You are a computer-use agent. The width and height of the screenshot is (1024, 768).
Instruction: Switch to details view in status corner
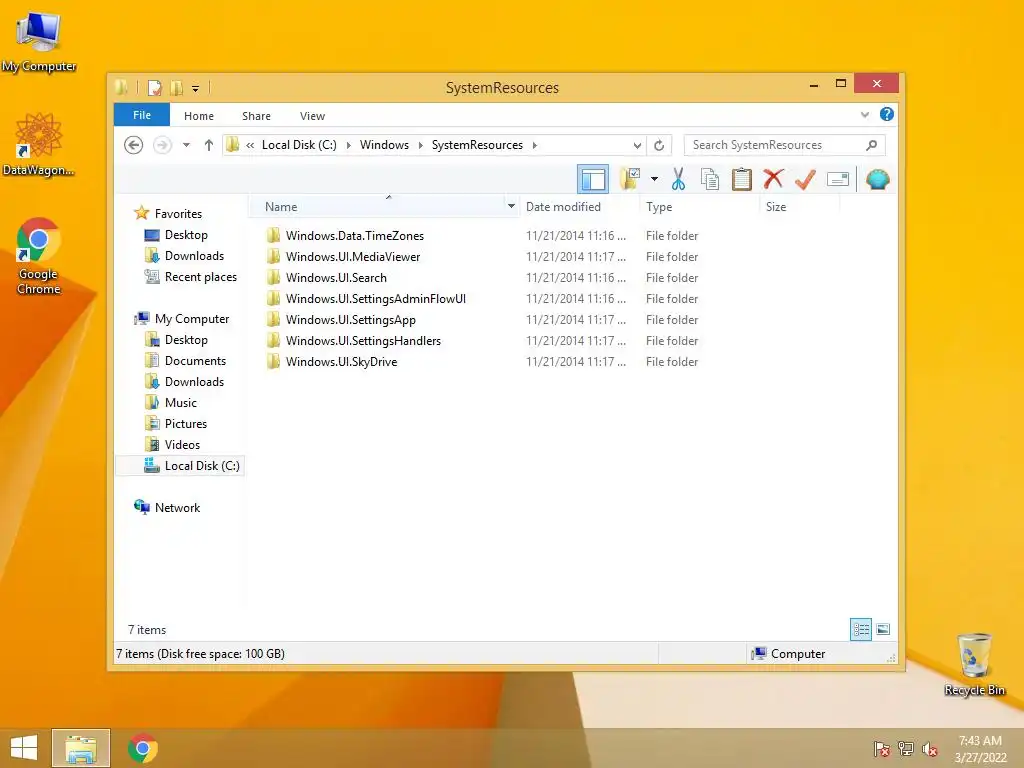pos(861,630)
